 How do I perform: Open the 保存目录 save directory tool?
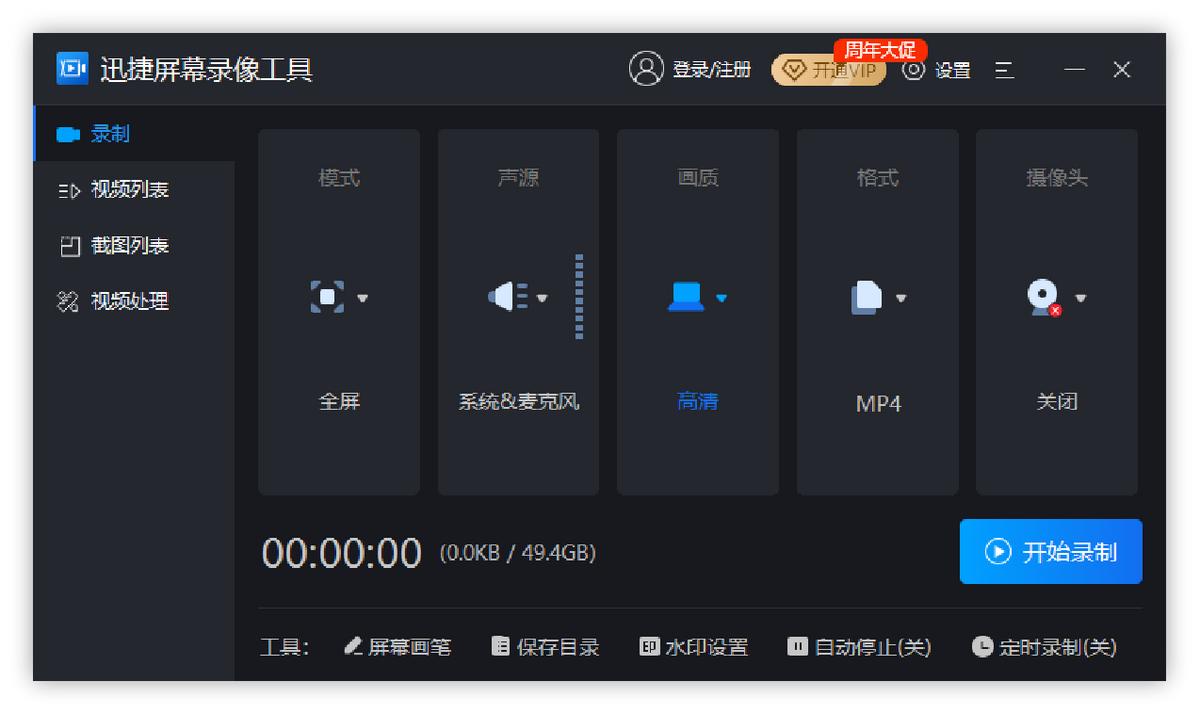[545, 647]
